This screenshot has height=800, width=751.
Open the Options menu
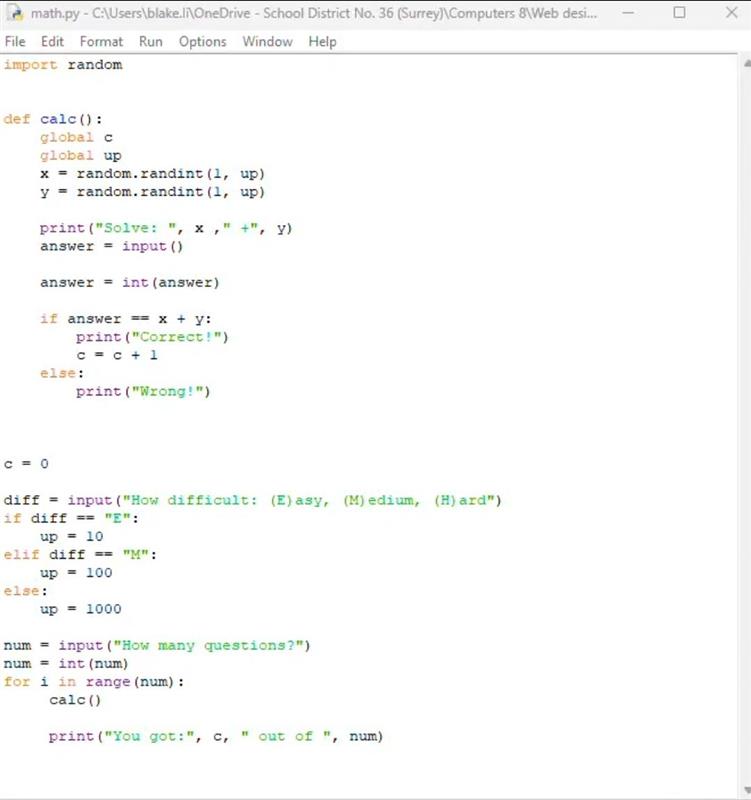tap(202, 41)
